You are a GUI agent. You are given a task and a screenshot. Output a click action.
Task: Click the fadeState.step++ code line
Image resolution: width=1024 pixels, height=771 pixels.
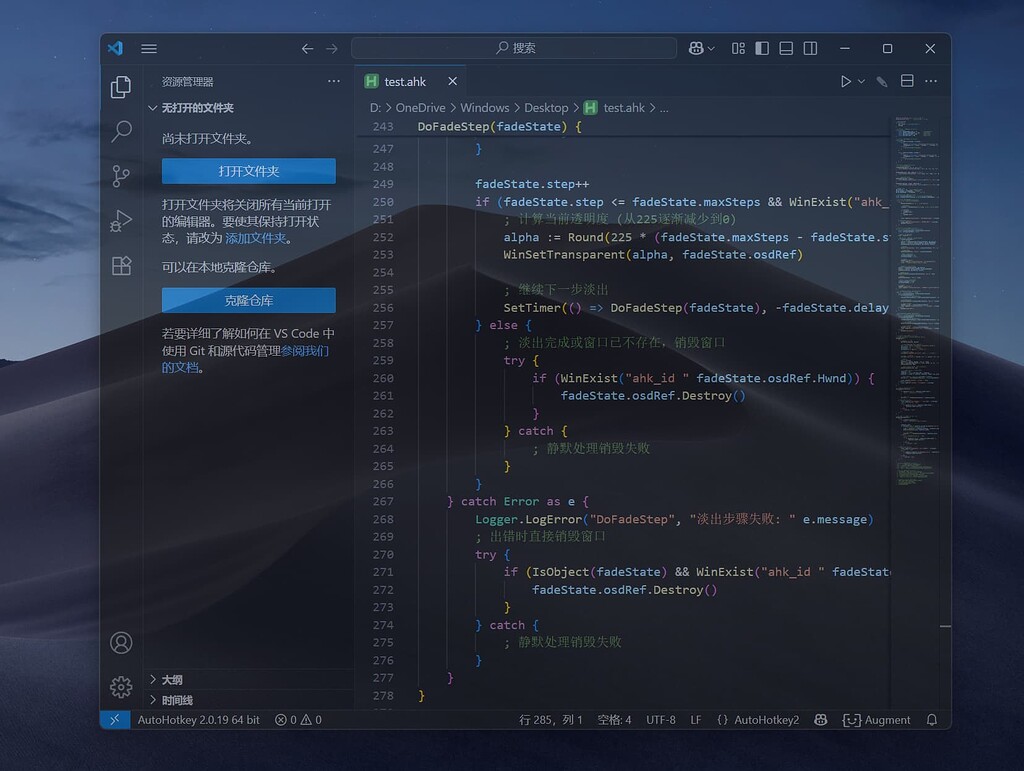coord(532,184)
